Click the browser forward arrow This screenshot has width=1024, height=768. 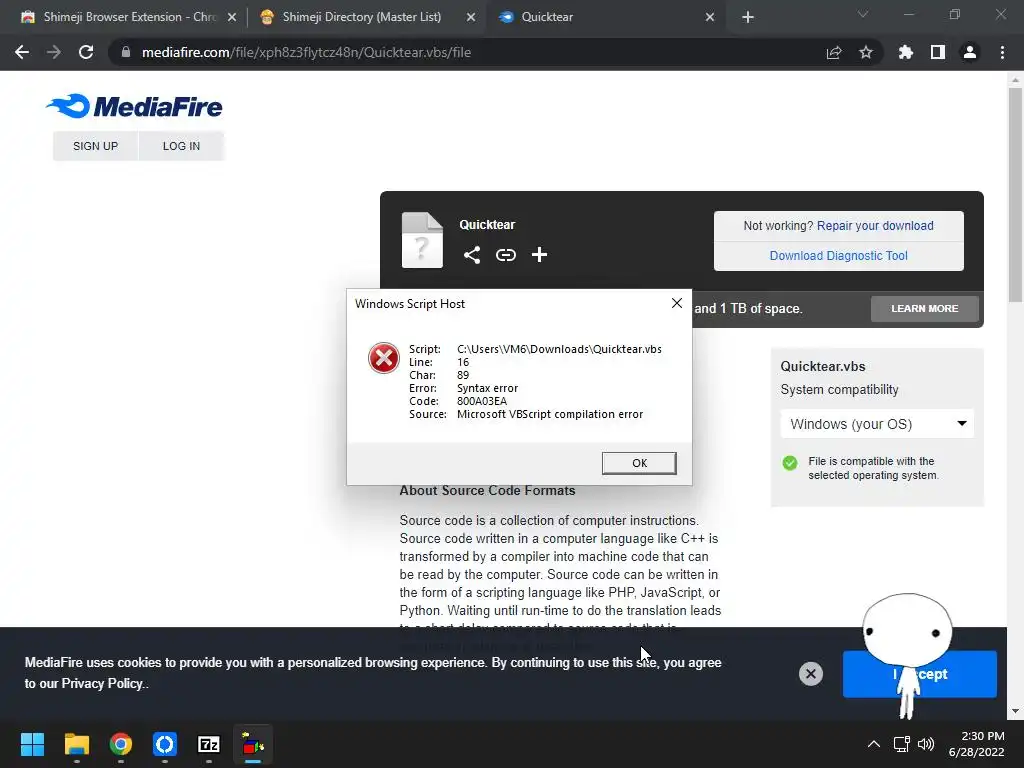(x=54, y=52)
